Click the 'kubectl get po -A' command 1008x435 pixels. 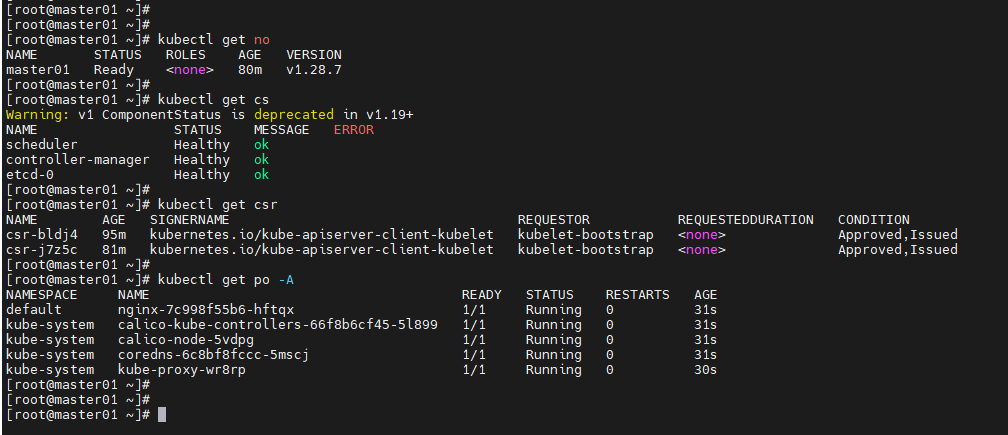tap(226, 280)
